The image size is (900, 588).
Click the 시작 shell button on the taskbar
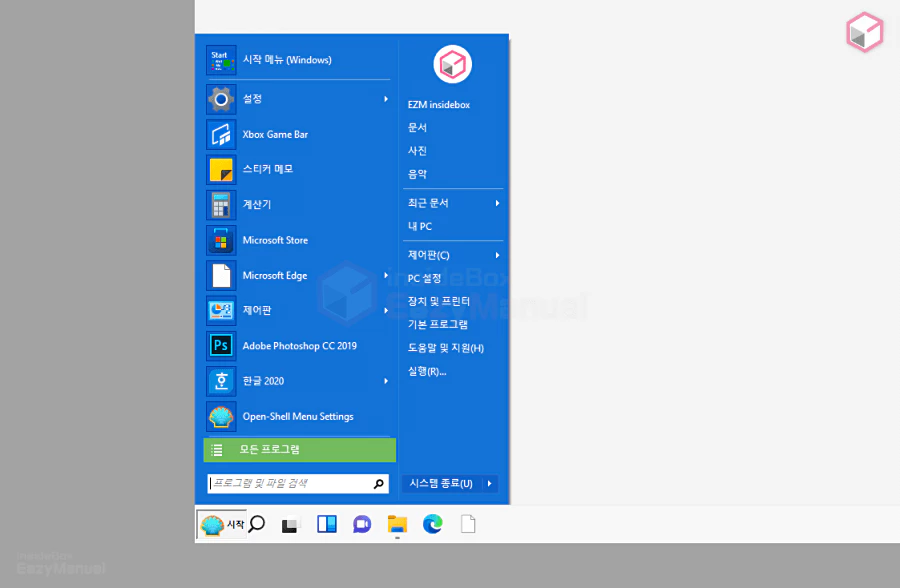(x=222, y=524)
